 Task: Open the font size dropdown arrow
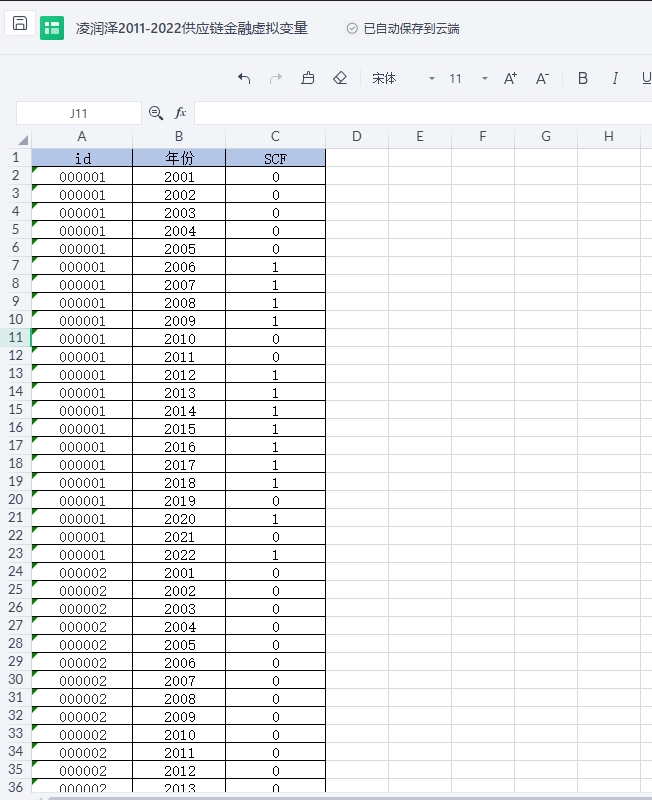coord(485,79)
